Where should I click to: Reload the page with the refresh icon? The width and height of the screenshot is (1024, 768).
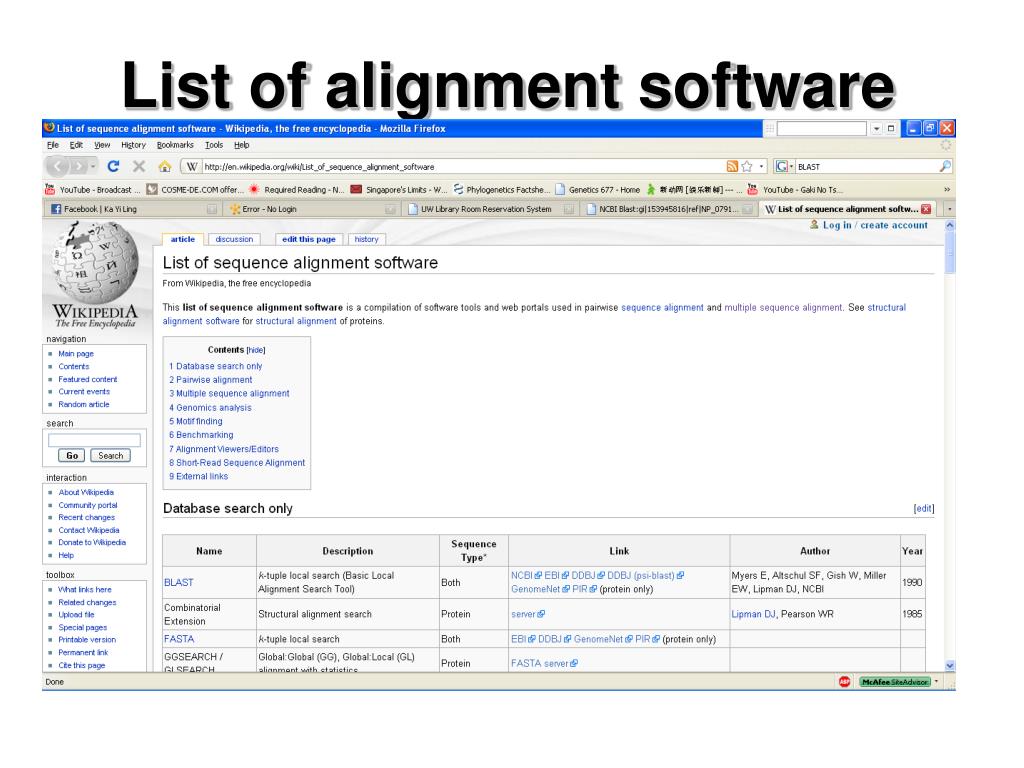click(113, 167)
